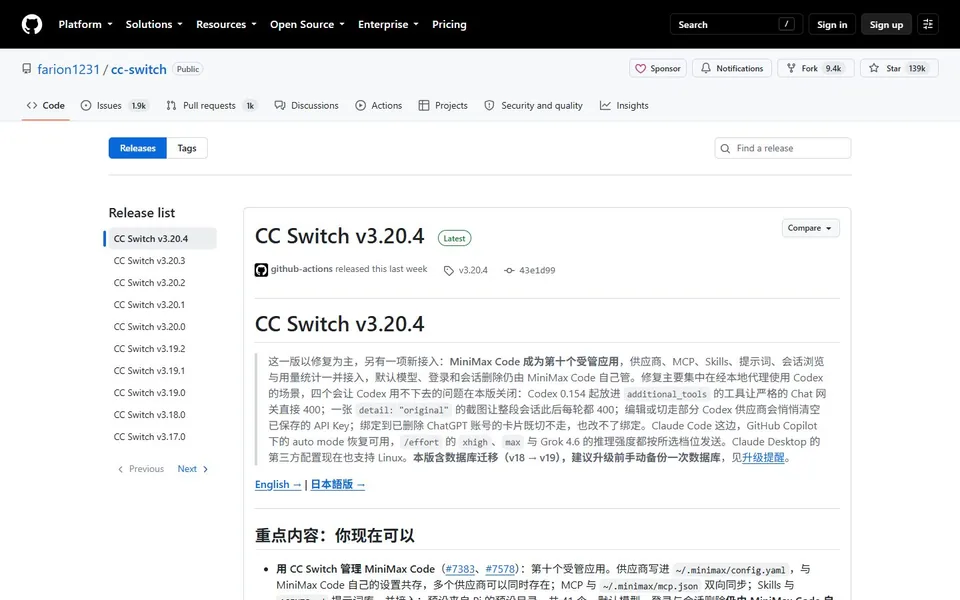Viewport: 960px width, 600px height.
Task: Open the Security and quality tab
Action: click(533, 105)
